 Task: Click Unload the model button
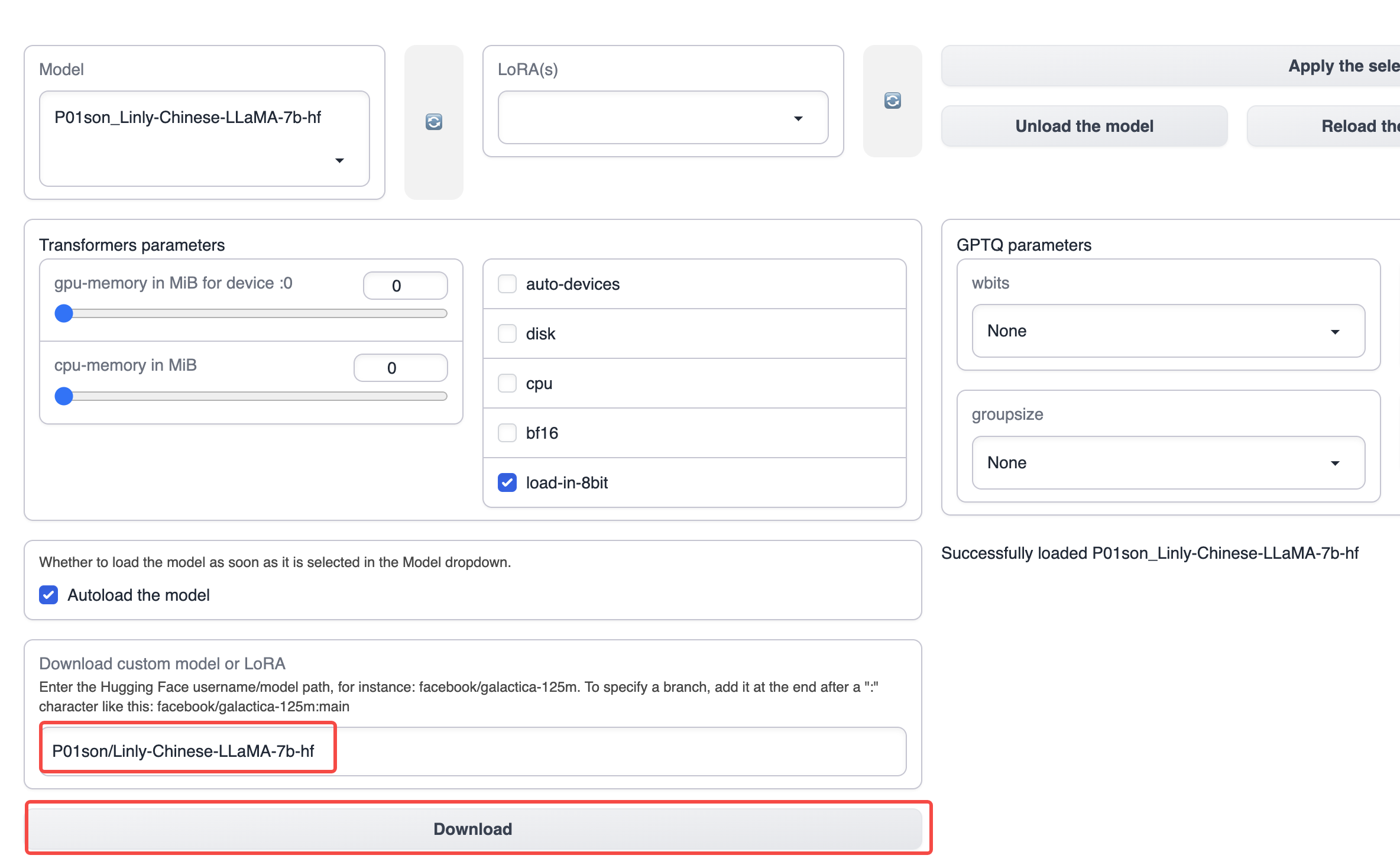pyautogui.click(x=1084, y=126)
